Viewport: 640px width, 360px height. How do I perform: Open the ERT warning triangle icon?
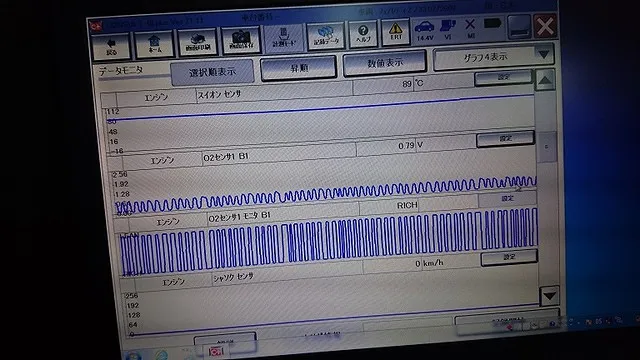396,32
